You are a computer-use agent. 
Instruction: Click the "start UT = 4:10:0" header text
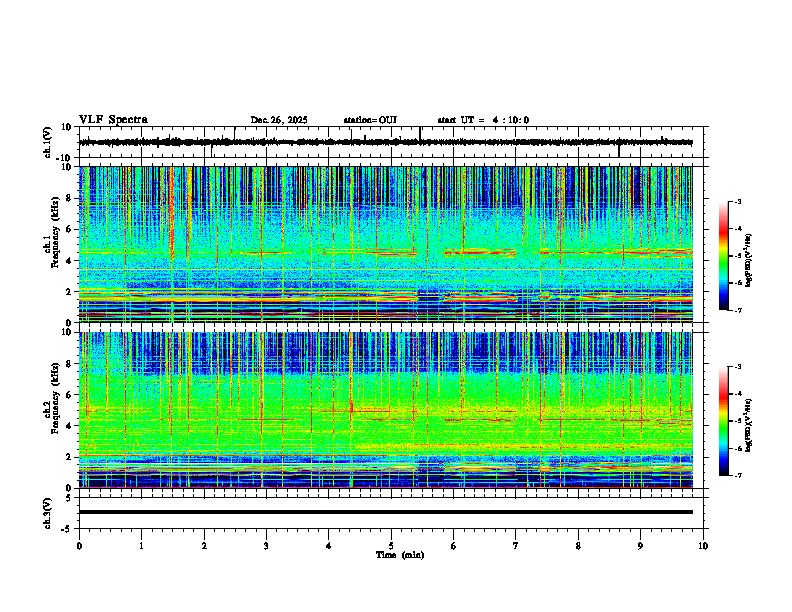483,120
